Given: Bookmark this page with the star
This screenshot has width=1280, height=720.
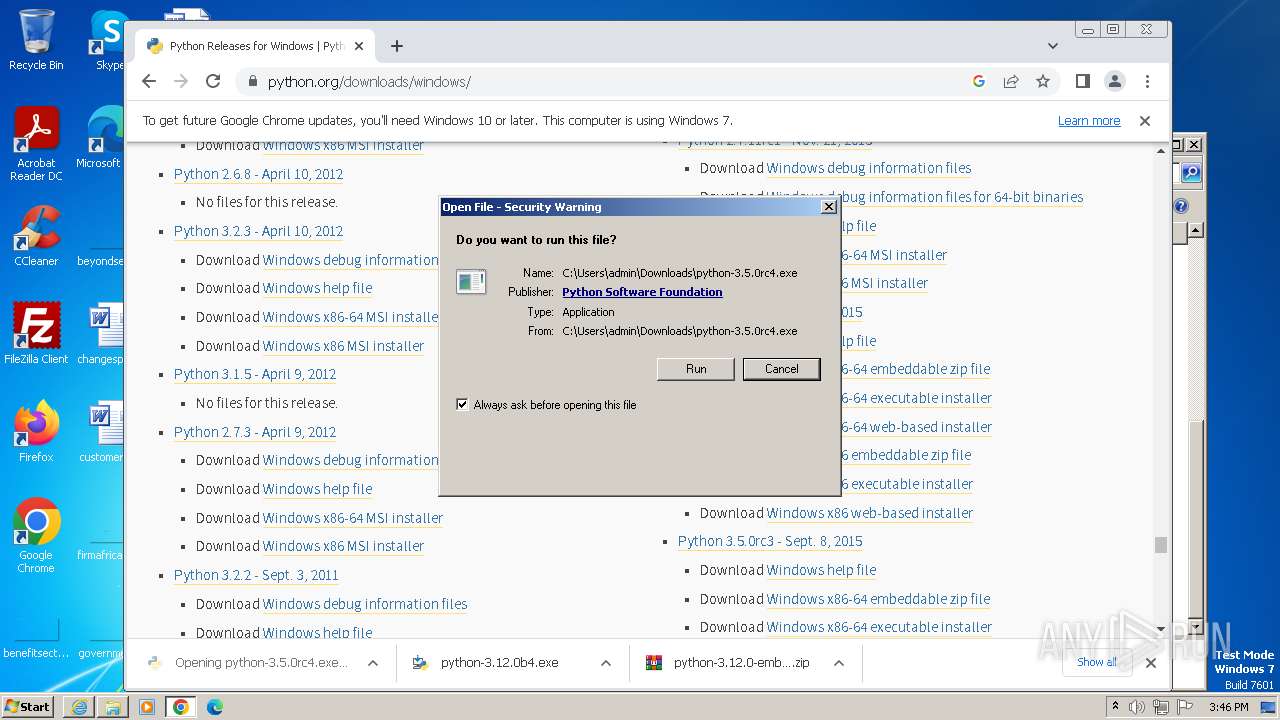Looking at the screenshot, I should [1043, 82].
